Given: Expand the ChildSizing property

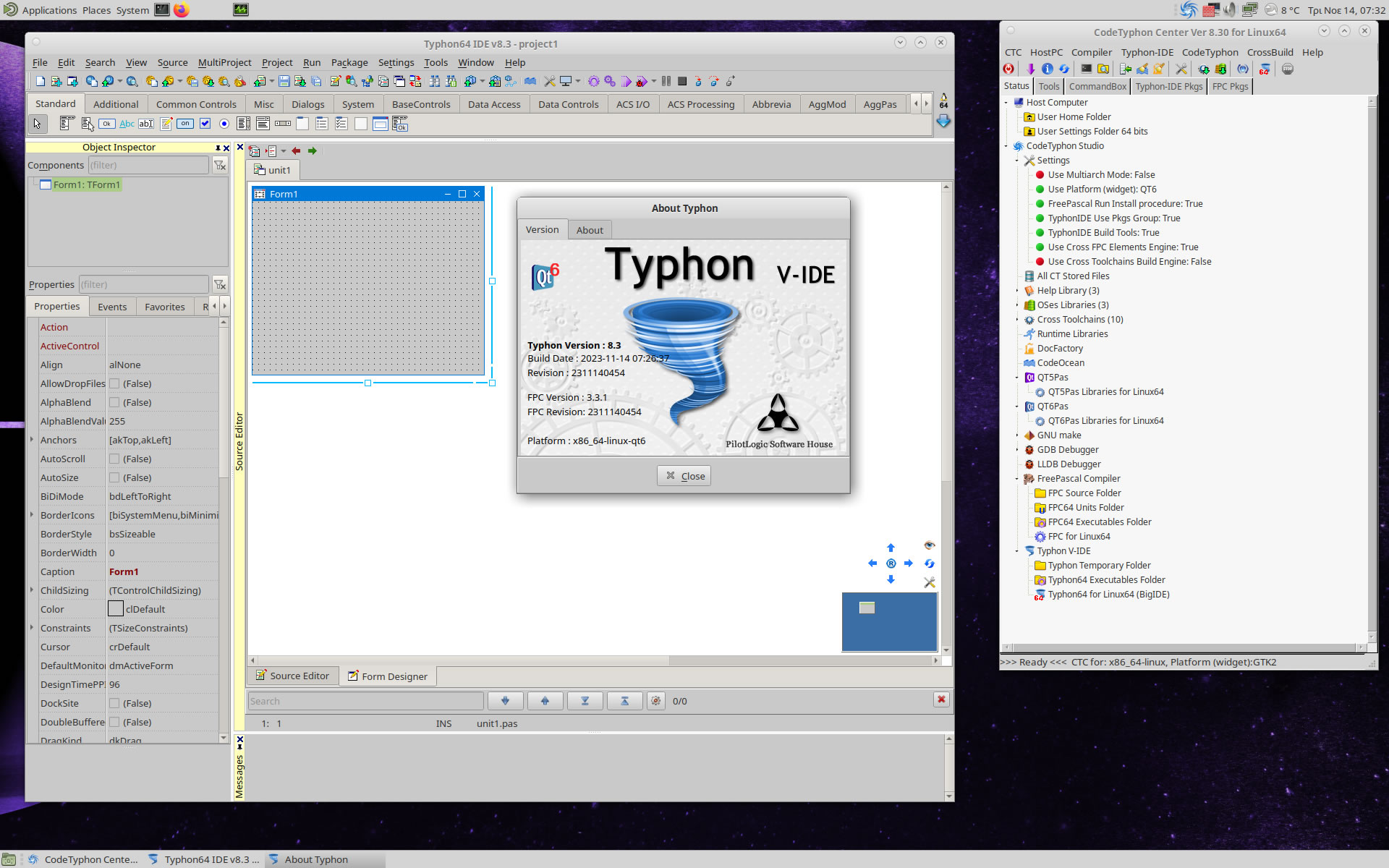Looking at the screenshot, I should click(x=32, y=590).
